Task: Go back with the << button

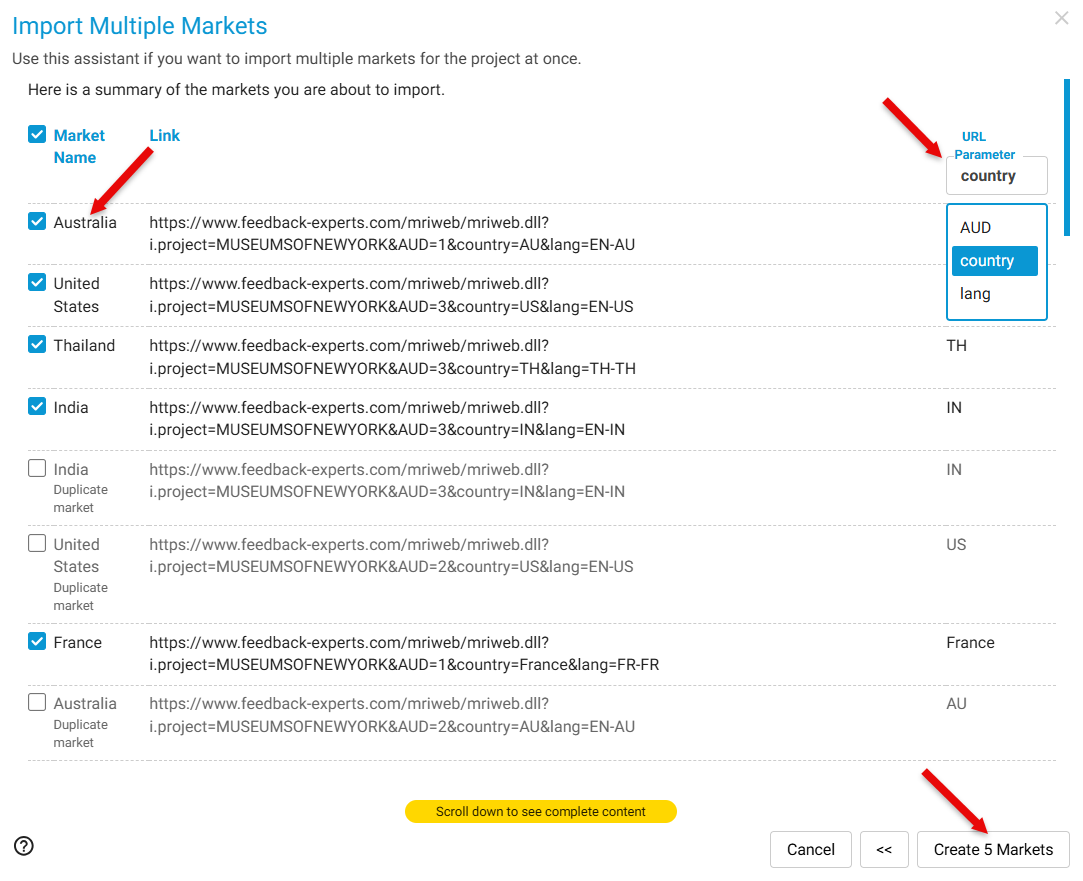Action: pyautogui.click(x=884, y=849)
